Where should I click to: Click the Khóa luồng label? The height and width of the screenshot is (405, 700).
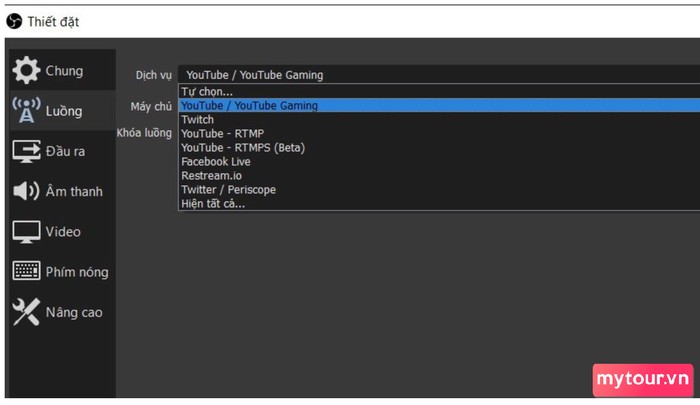point(144,133)
